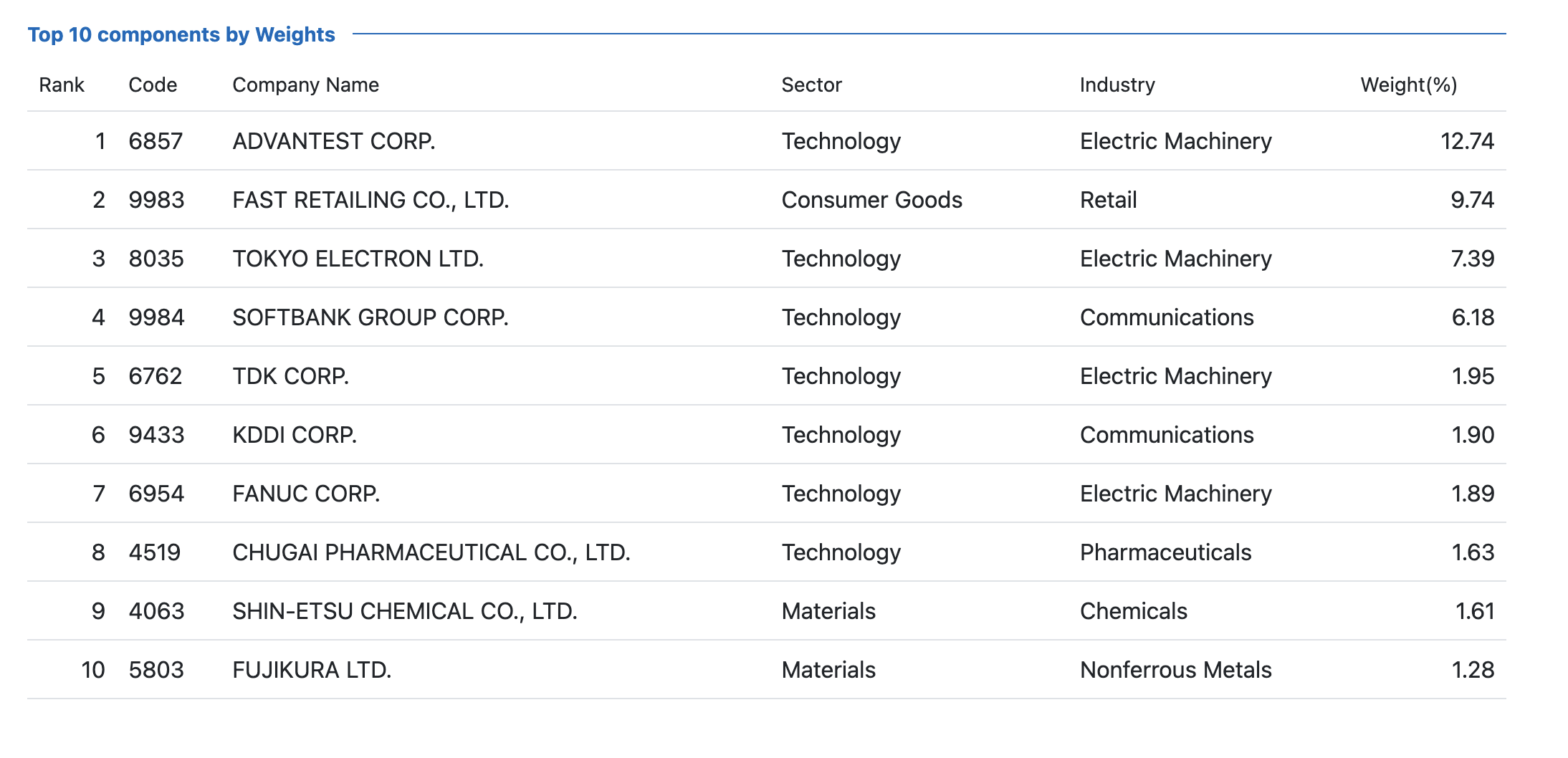Select KDDI CORP. in the list
Screen dimensions: 1568x758
pyautogui.click(x=295, y=435)
